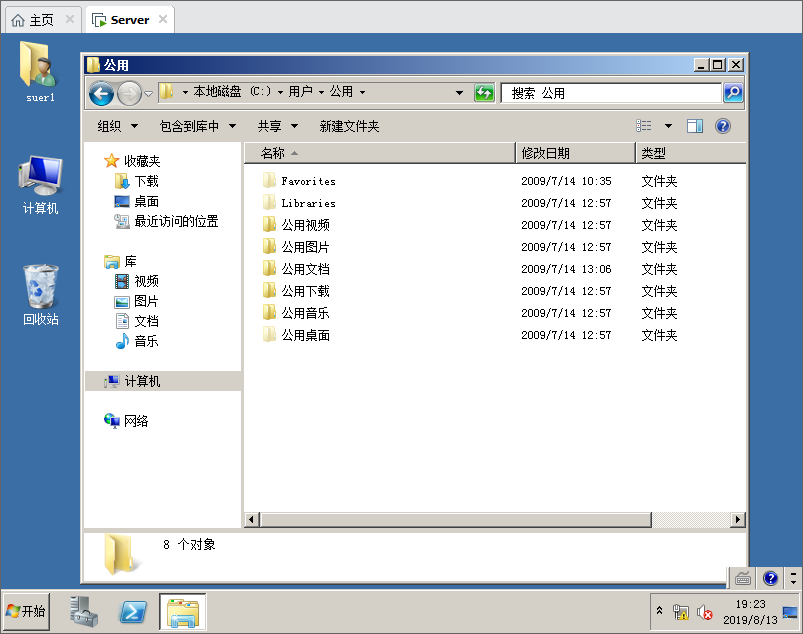Click the search magnifier icon
Screen dimensions: 803x634
coord(732,93)
